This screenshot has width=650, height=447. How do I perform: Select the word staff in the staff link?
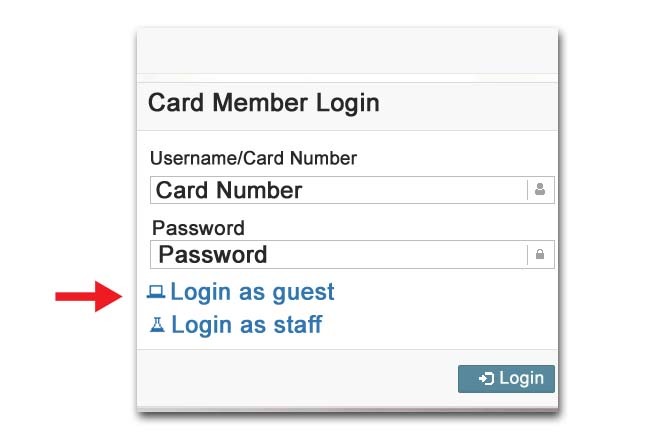(x=298, y=325)
